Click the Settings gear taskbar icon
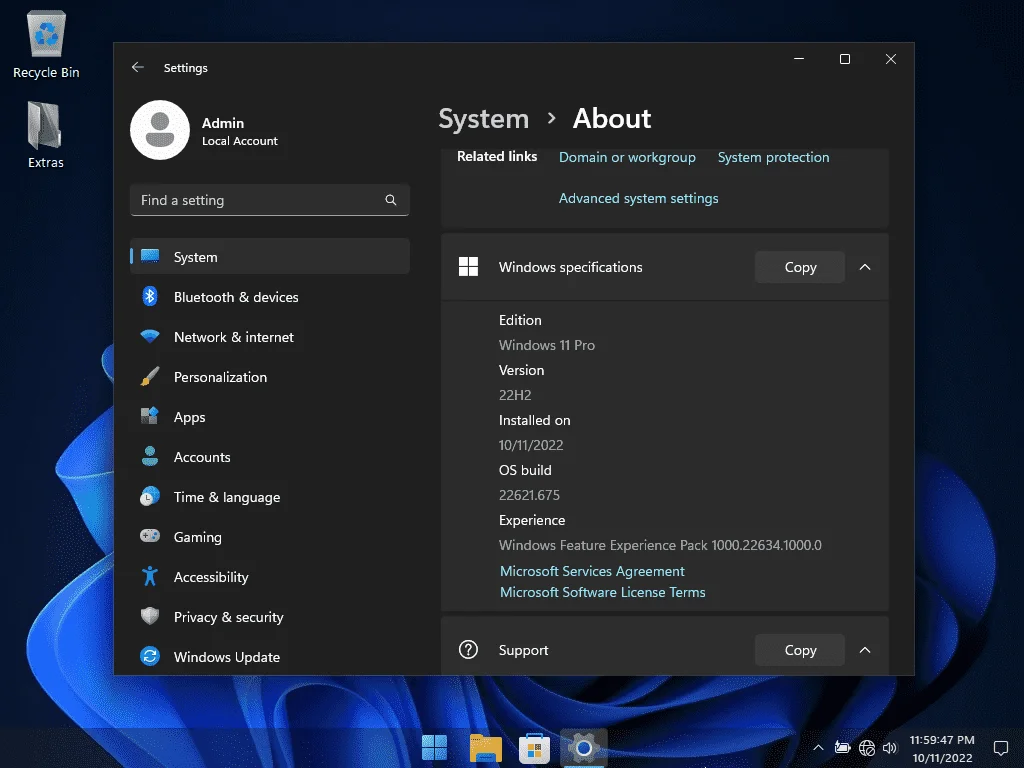1024x768 pixels. 584,748
